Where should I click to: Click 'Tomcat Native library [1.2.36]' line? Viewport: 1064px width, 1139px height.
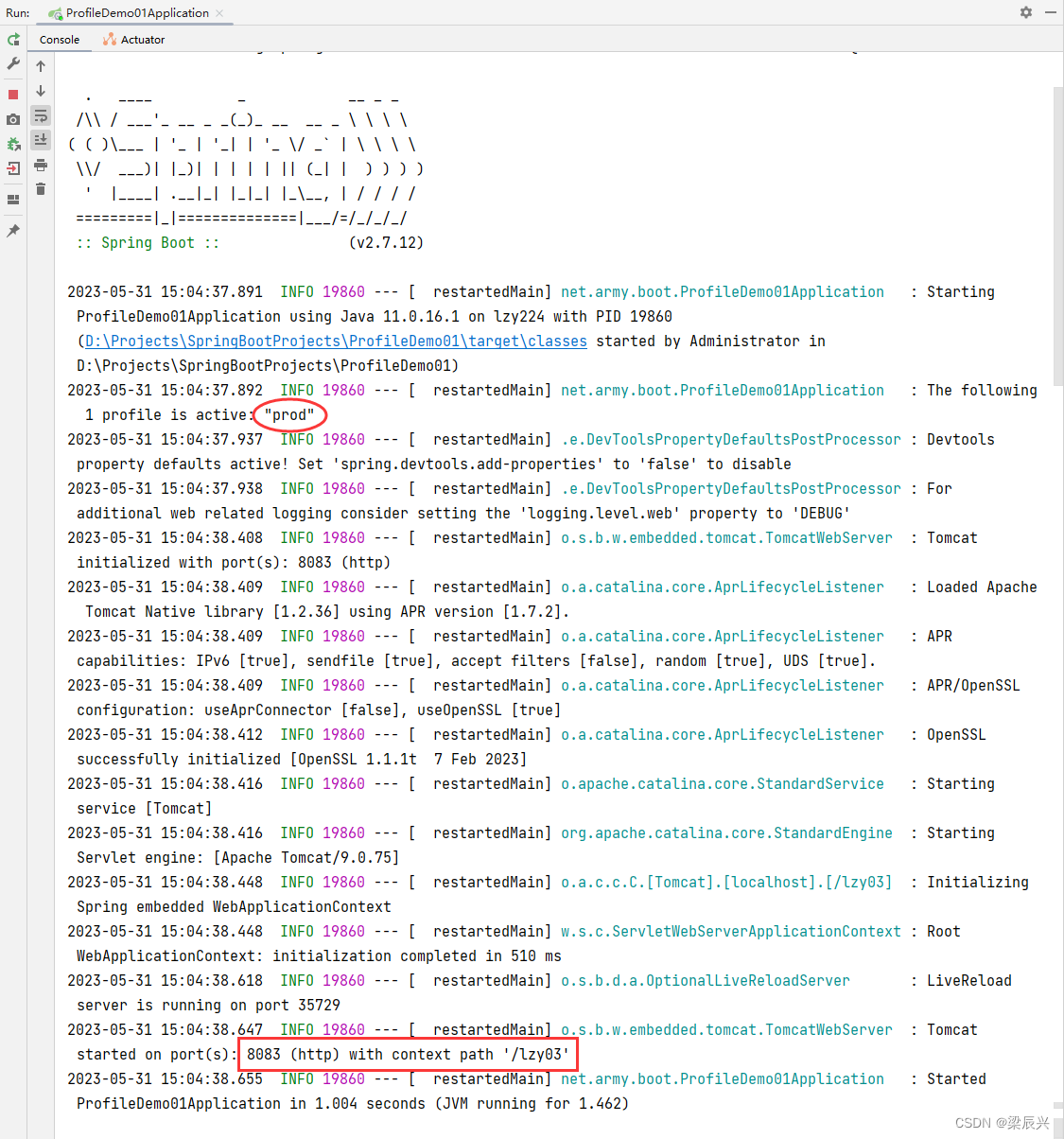(x=327, y=612)
